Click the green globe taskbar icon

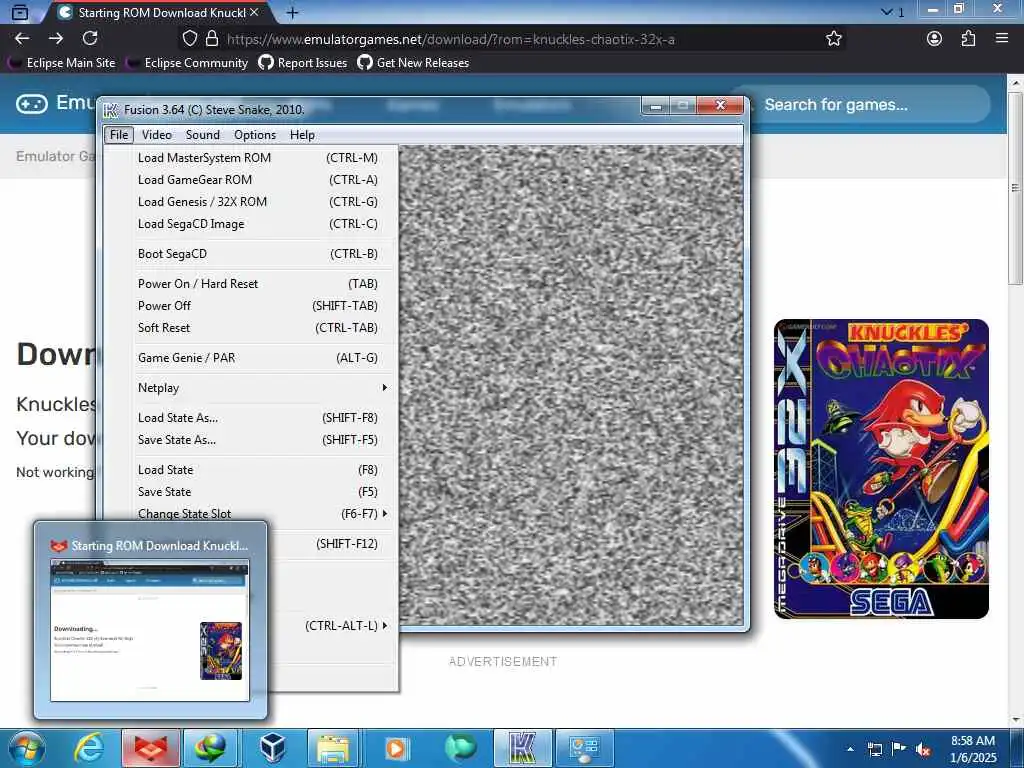pos(210,748)
